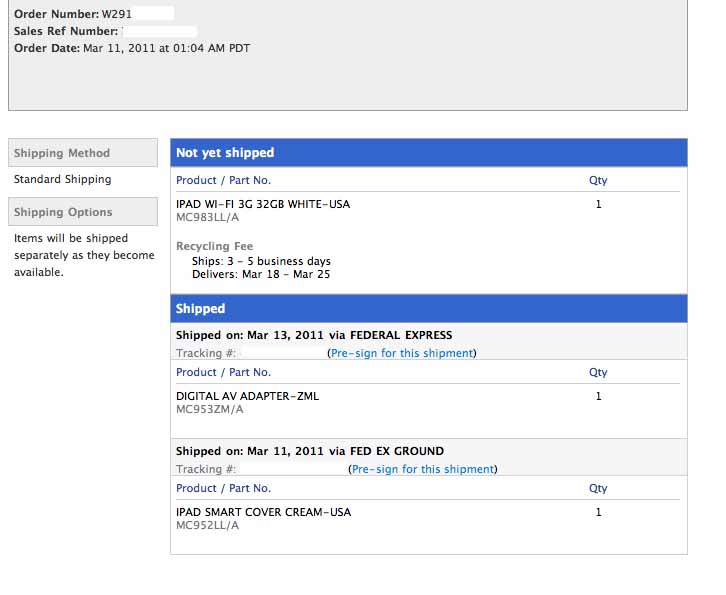
Task: Click DIGITAL AV ADAPTER-ZML product name
Action: (248, 396)
